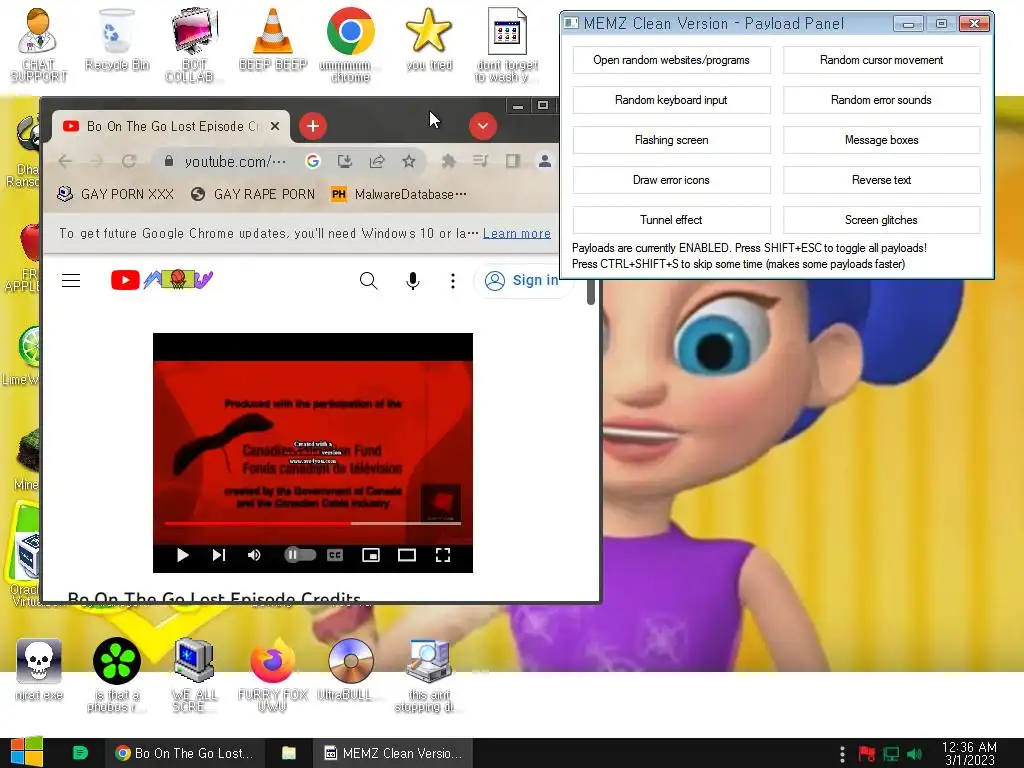Open the Windows Start button
1024x768 pixels.
tap(27, 752)
